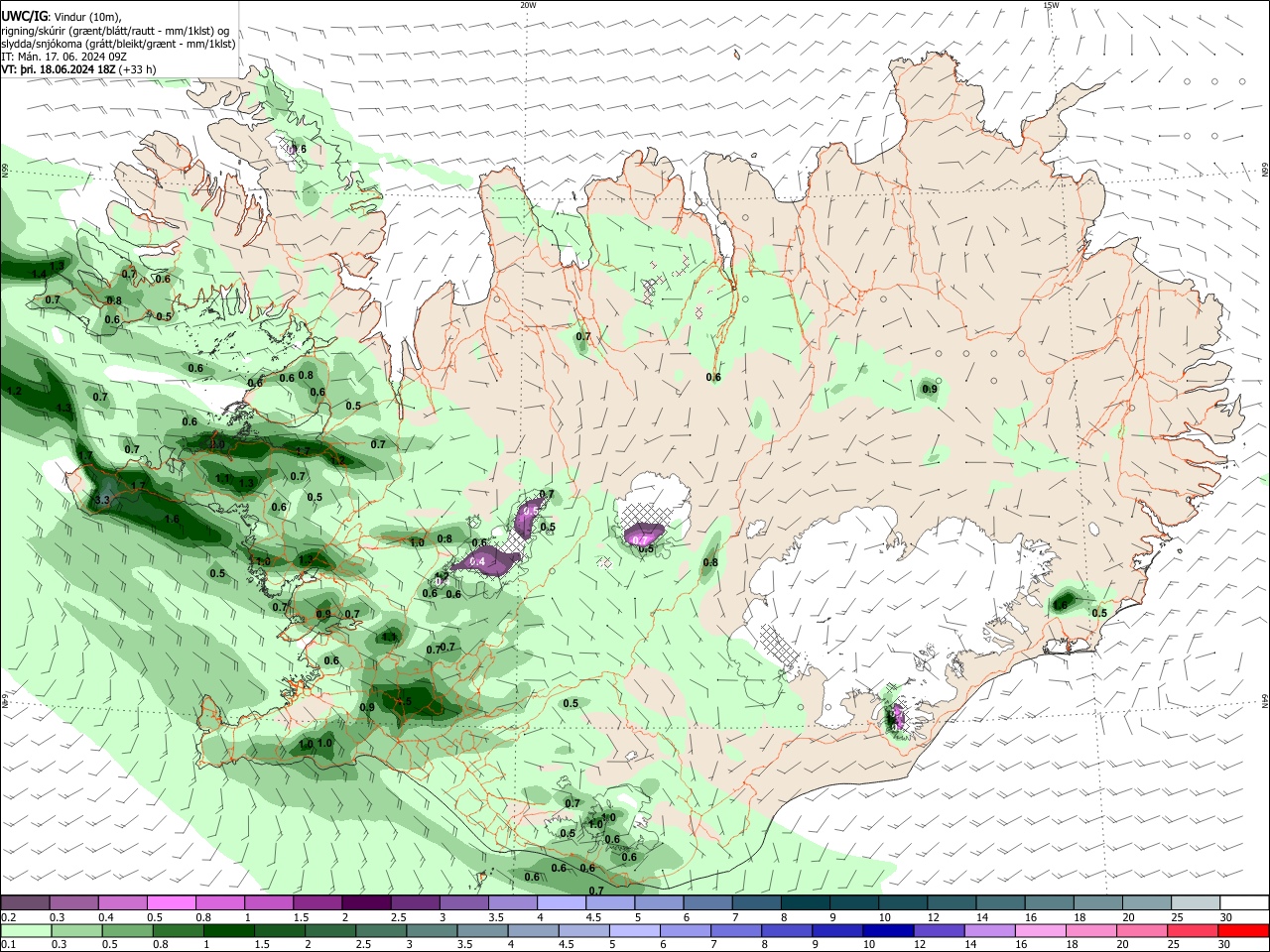The width and height of the screenshot is (1270, 952).
Task: Pick the dark purple 2–2.5 upper legend swatch
Action: tap(366, 903)
